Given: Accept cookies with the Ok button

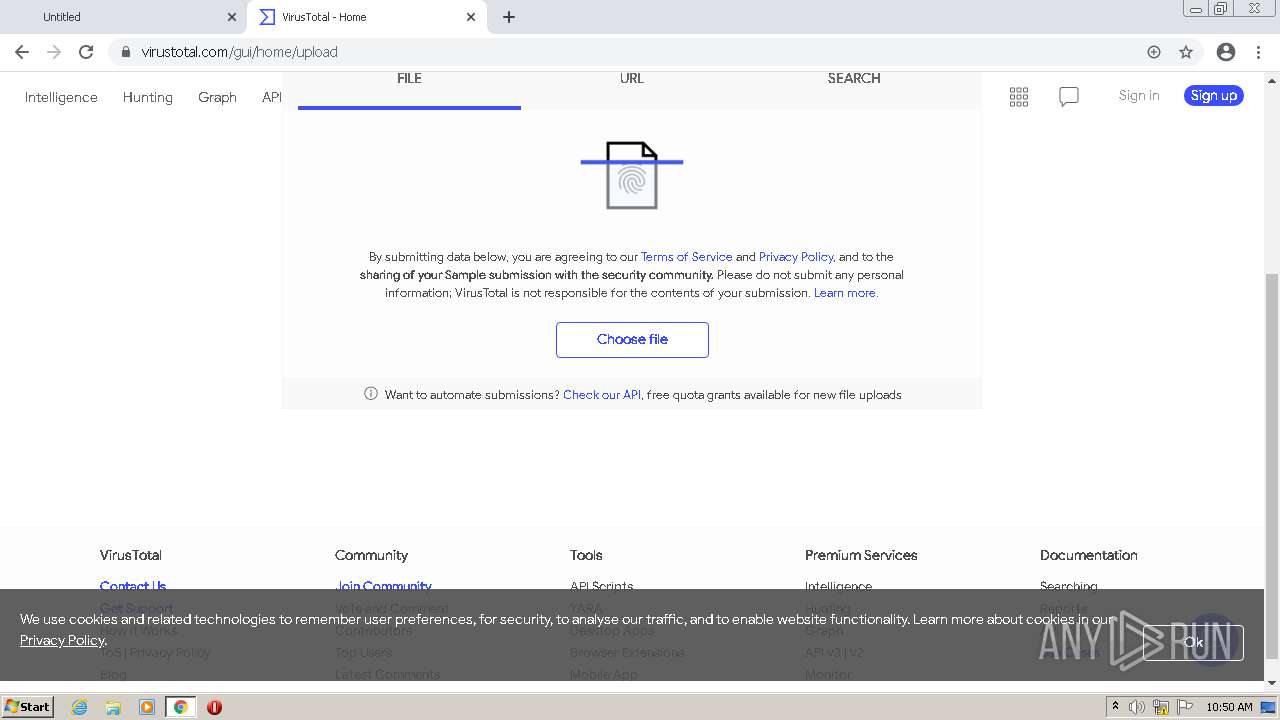Looking at the screenshot, I should [1194, 643].
